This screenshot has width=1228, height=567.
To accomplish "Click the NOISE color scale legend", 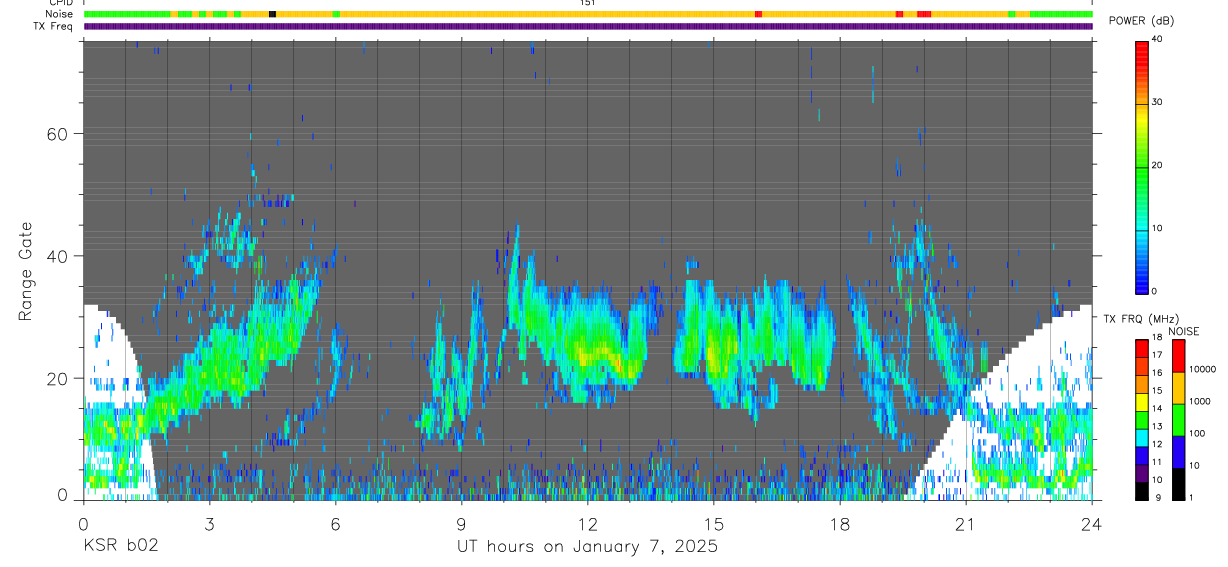I will tap(1177, 419).
